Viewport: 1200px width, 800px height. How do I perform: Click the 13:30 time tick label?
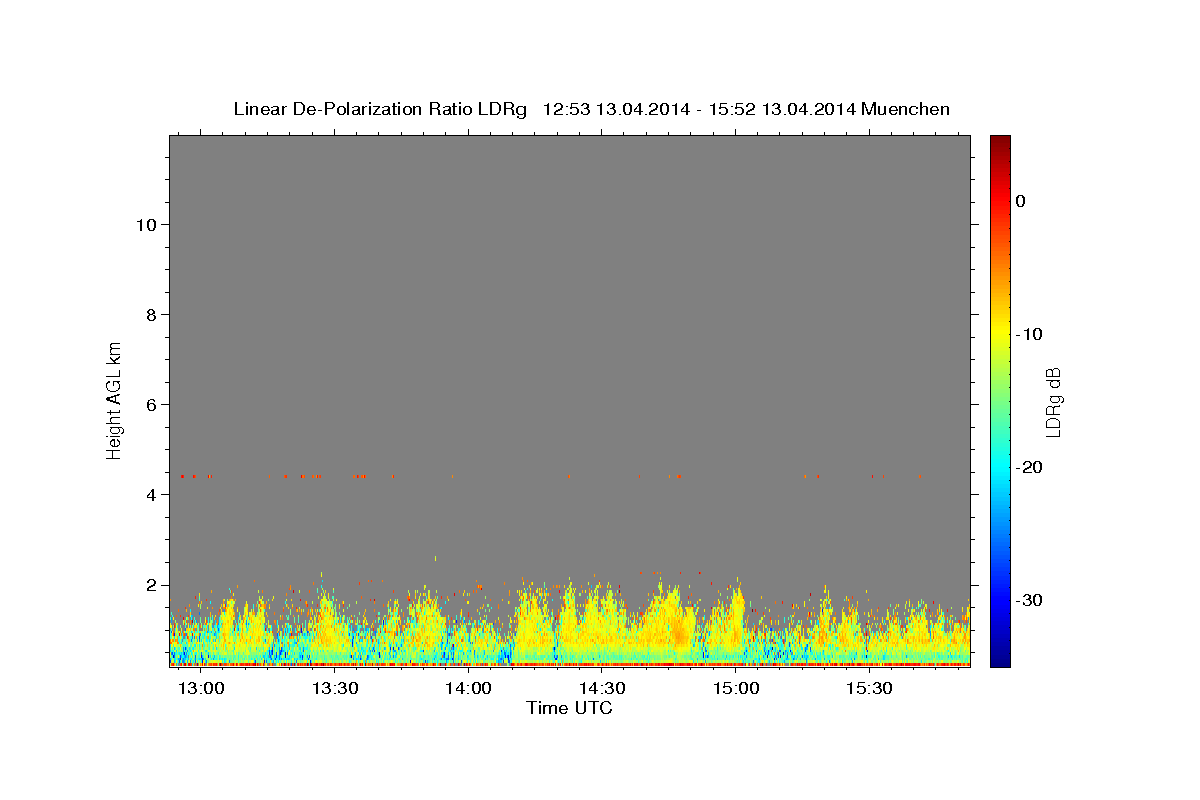click(x=335, y=689)
